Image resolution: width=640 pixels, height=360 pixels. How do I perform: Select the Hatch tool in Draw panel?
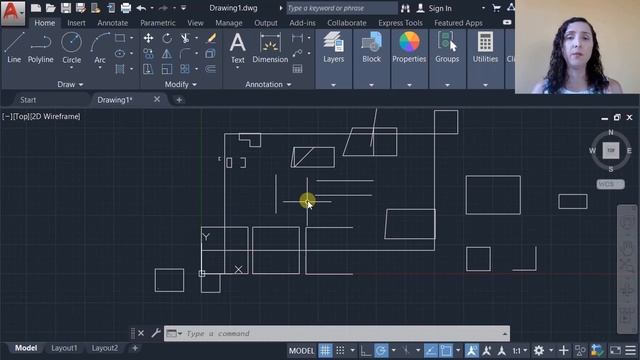[x=120, y=69]
